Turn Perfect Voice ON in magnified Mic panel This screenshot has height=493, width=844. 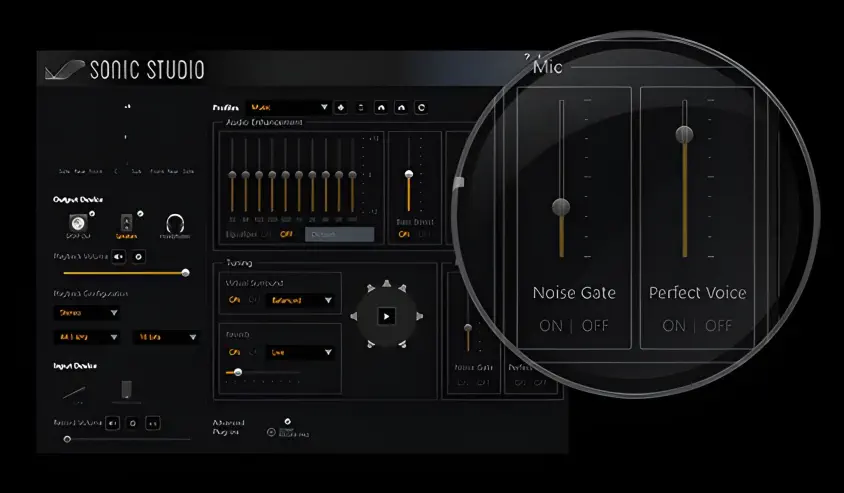pos(674,326)
